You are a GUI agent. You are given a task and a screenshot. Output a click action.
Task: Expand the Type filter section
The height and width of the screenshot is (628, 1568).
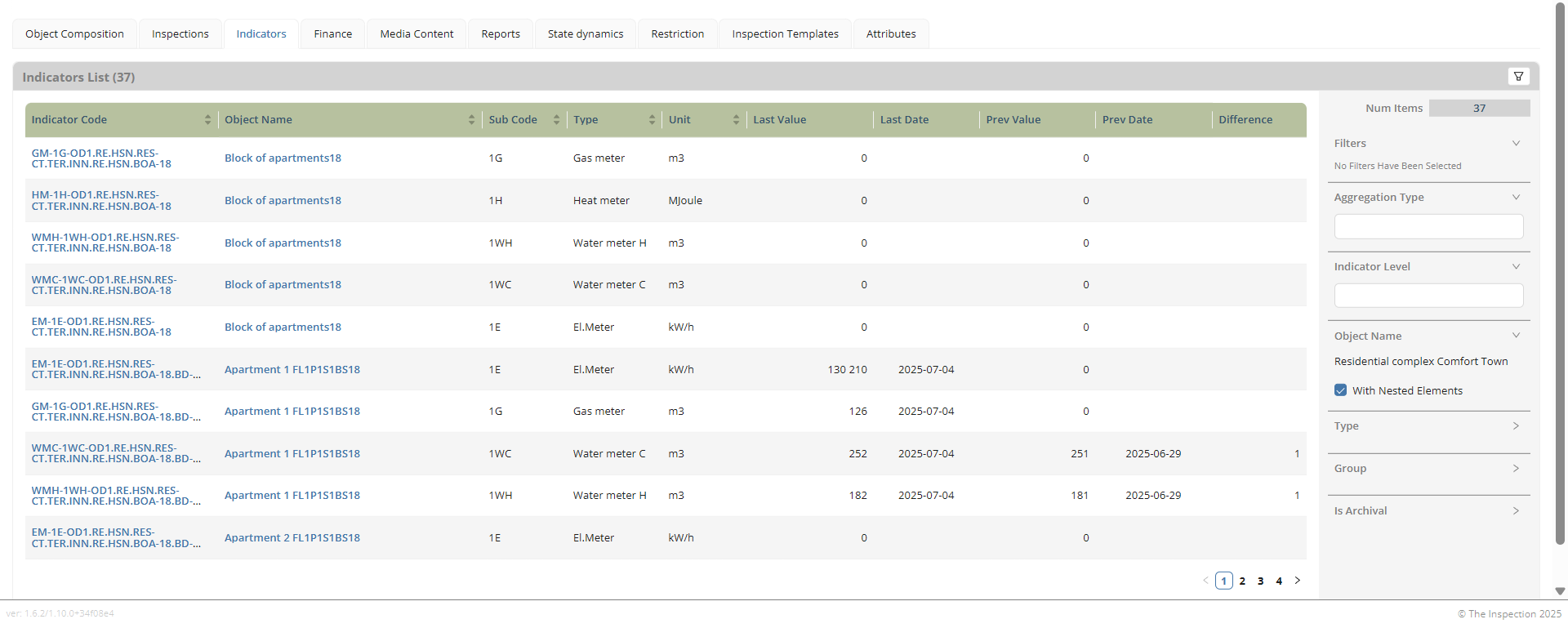1516,426
